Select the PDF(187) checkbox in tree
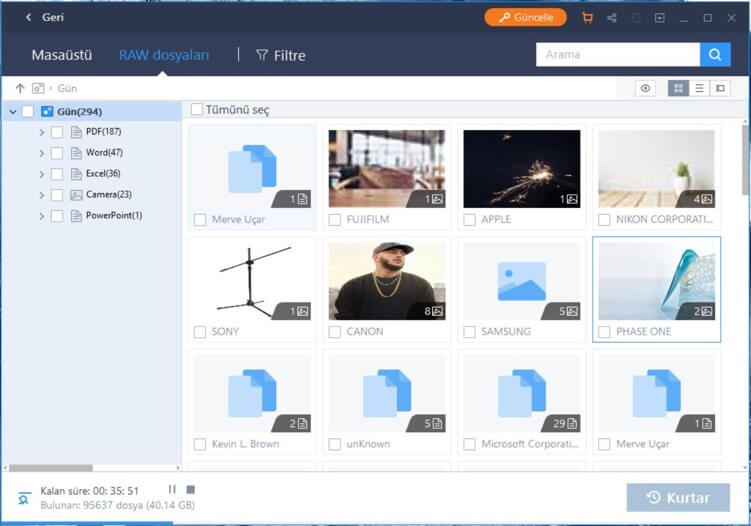Viewport: 751px width, 526px height. (x=57, y=131)
